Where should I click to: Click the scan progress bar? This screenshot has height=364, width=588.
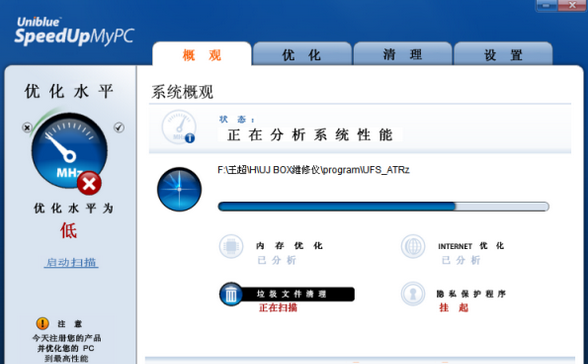coord(383,206)
